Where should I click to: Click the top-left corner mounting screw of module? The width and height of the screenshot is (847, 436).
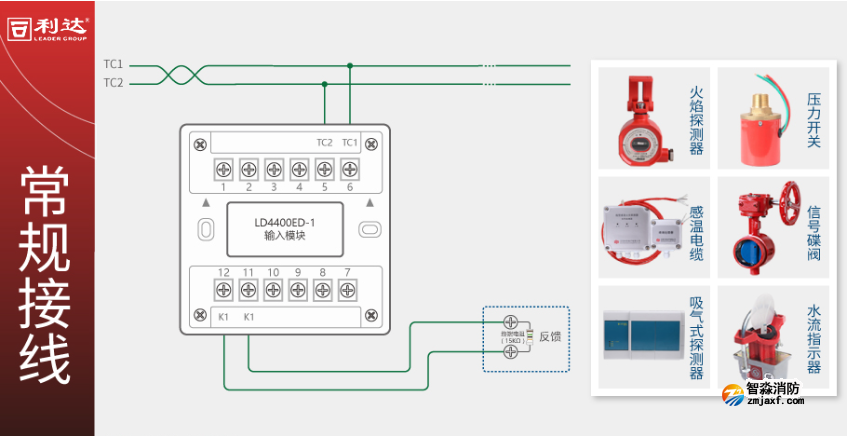coord(198,142)
